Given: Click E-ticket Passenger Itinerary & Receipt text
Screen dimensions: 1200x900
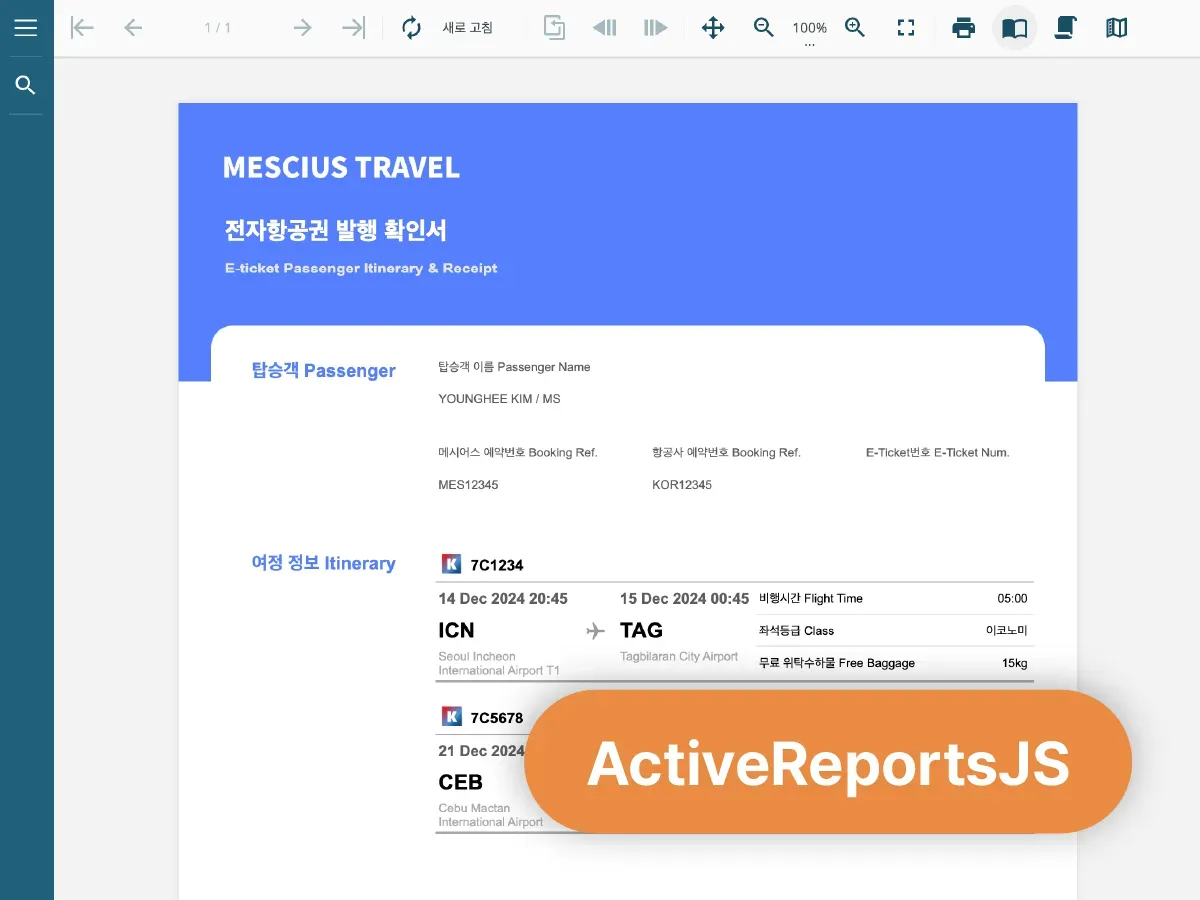Looking at the screenshot, I should (x=361, y=268).
